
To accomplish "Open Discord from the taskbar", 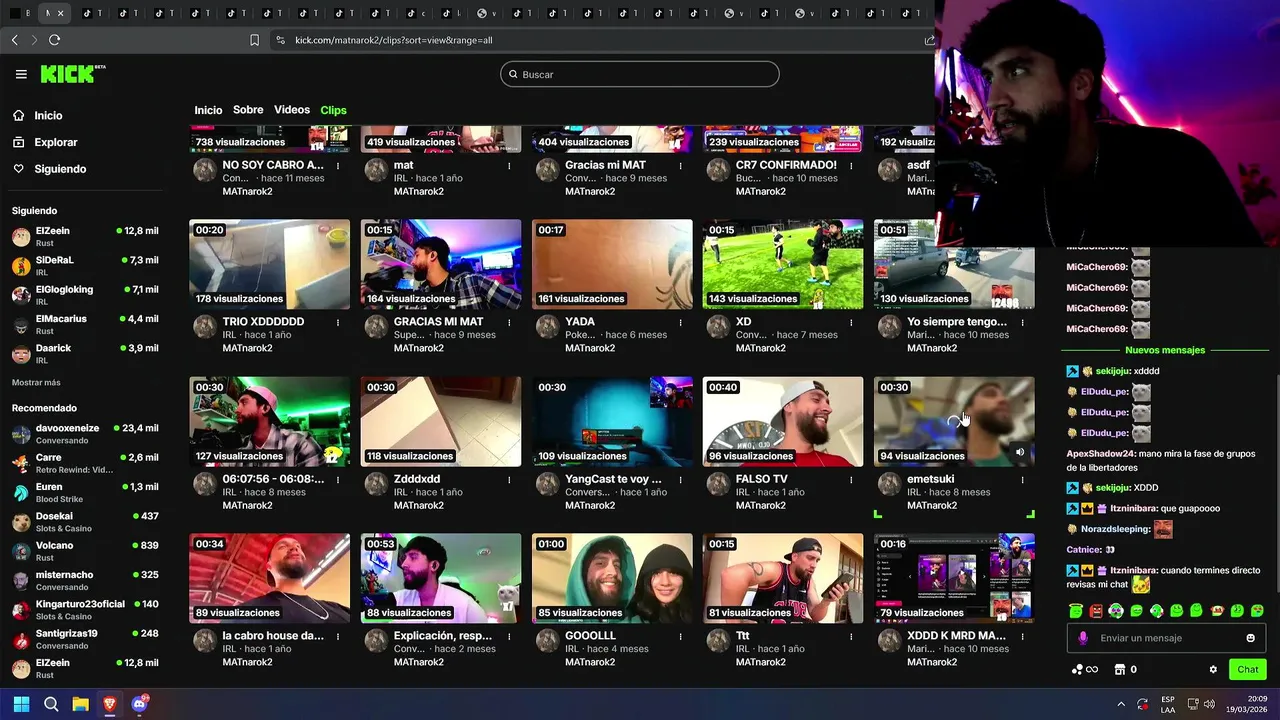I will 139,704.
